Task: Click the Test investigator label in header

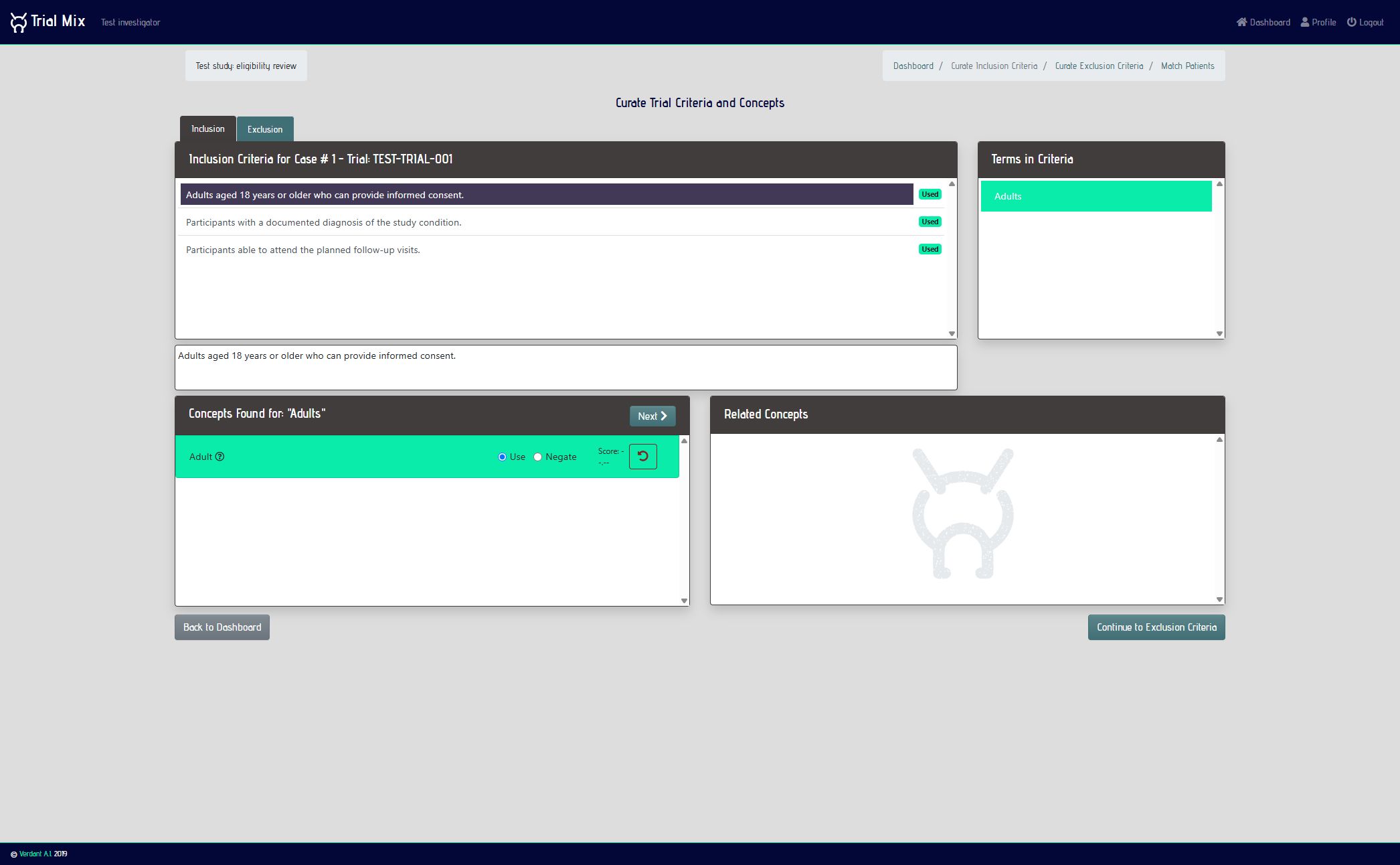Action: click(x=130, y=22)
